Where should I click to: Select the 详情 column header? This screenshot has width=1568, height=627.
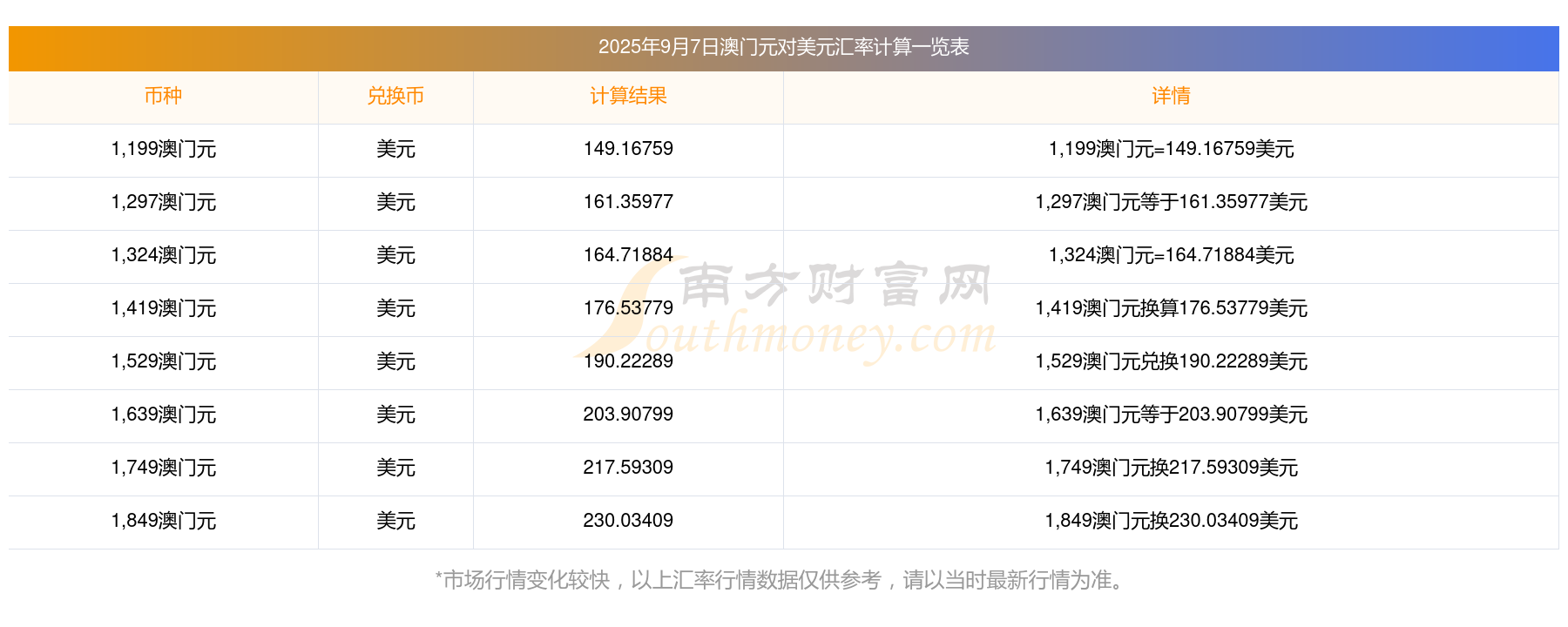[x=1171, y=96]
